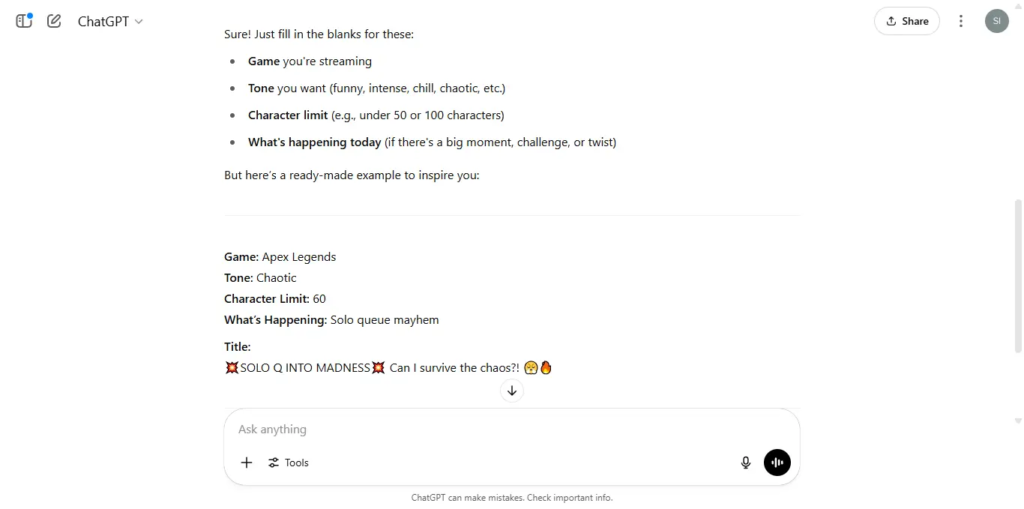Image resolution: width=1024 pixels, height=509 pixels.
Task: Click the vertical scrollbar thumb
Action: (1017, 276)
